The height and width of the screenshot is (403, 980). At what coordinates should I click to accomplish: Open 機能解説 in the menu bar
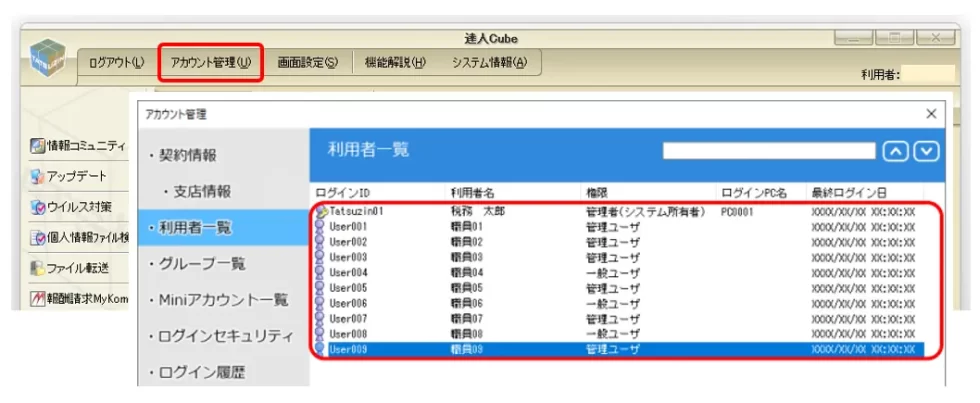pos(395,62)
